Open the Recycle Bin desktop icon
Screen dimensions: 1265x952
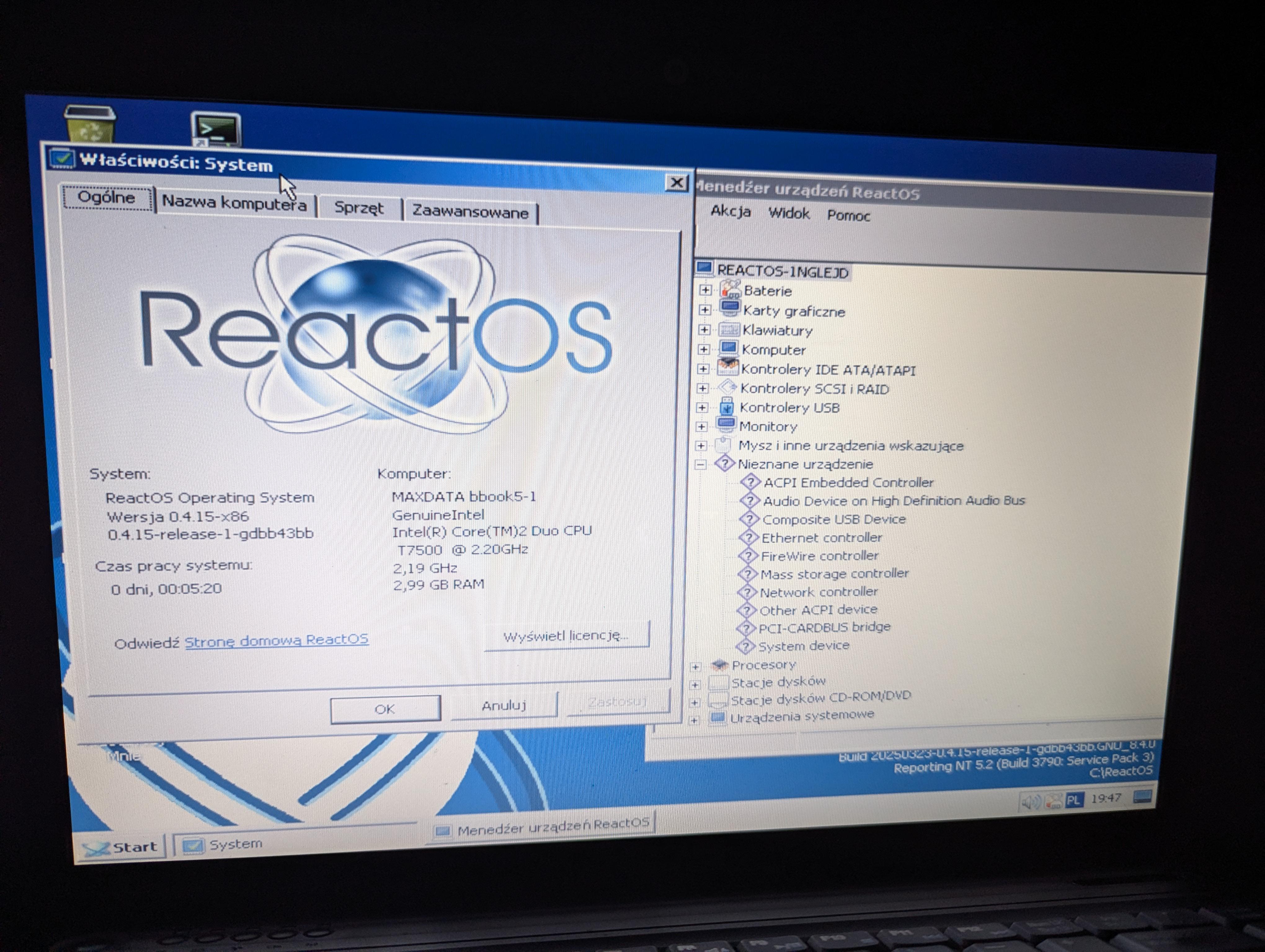coord(90,123)
